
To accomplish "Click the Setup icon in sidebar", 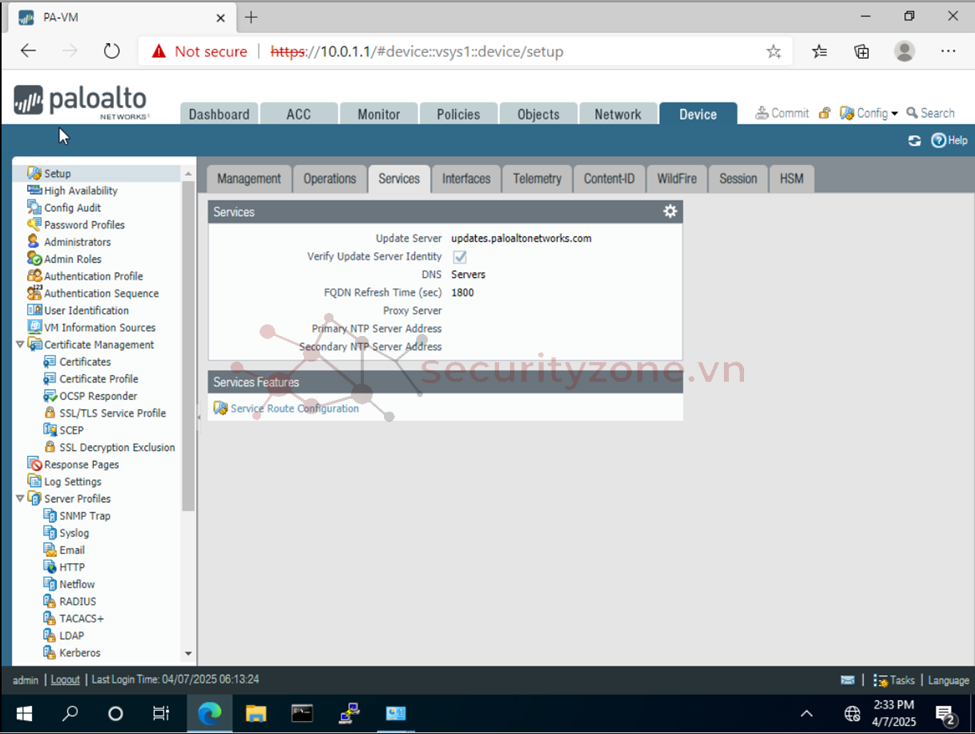I will click(34, 173).
